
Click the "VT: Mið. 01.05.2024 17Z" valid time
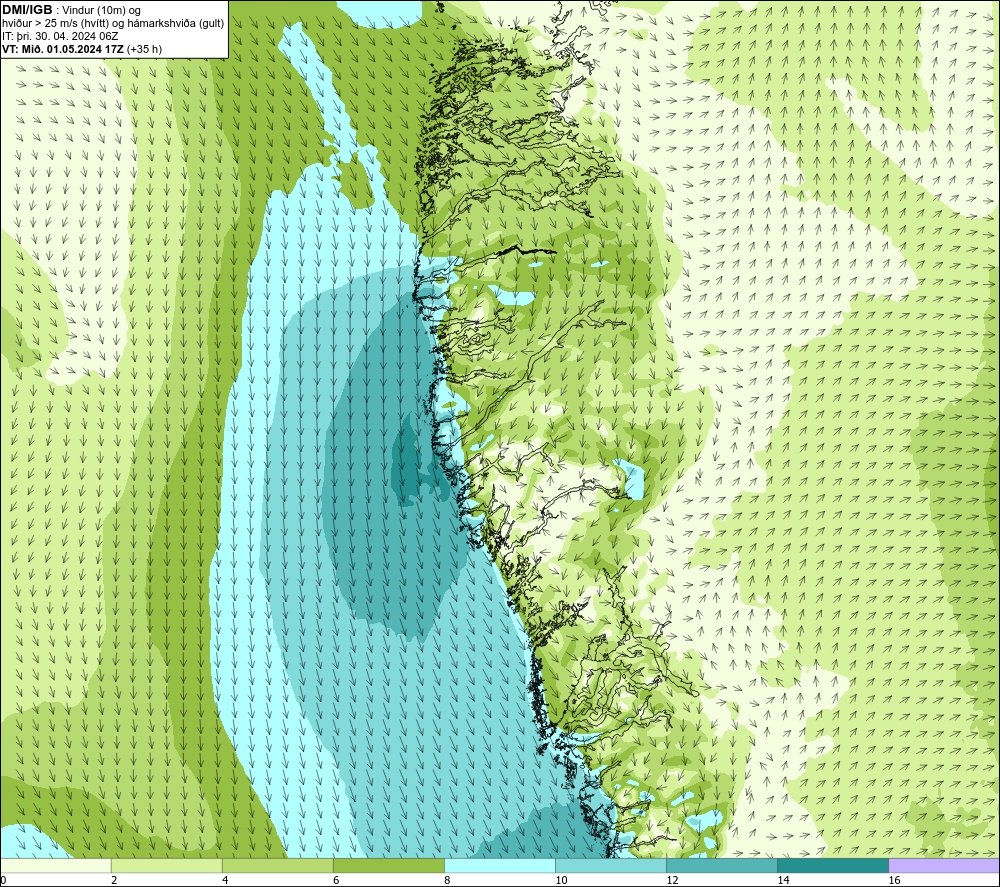pyautogui.click(x=62, y=49)
